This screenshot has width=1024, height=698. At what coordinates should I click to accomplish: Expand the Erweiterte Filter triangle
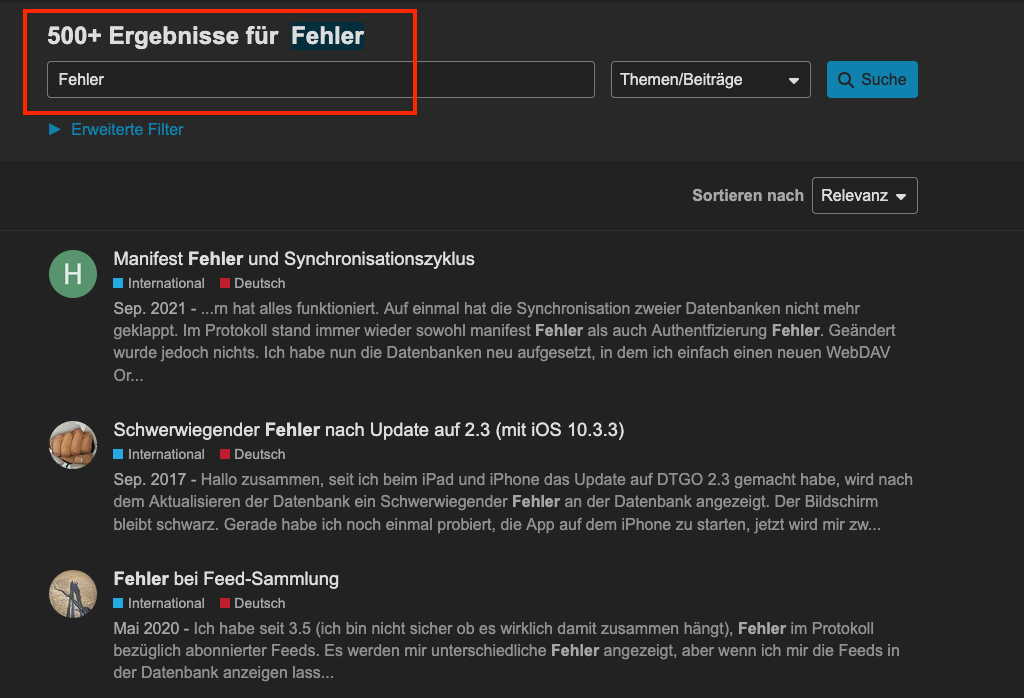[55, 129]
